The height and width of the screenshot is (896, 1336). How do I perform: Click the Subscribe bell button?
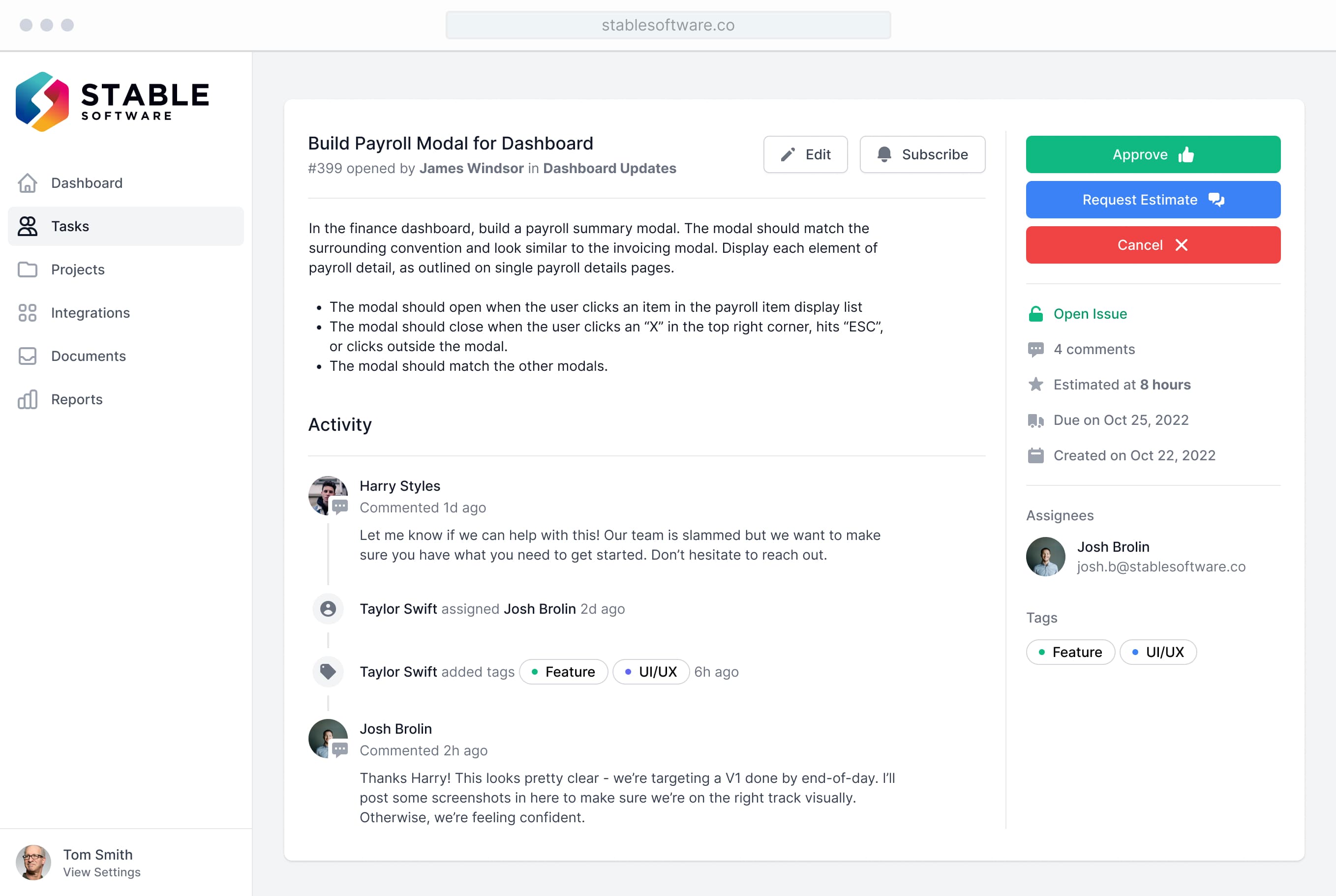(921, 154)
